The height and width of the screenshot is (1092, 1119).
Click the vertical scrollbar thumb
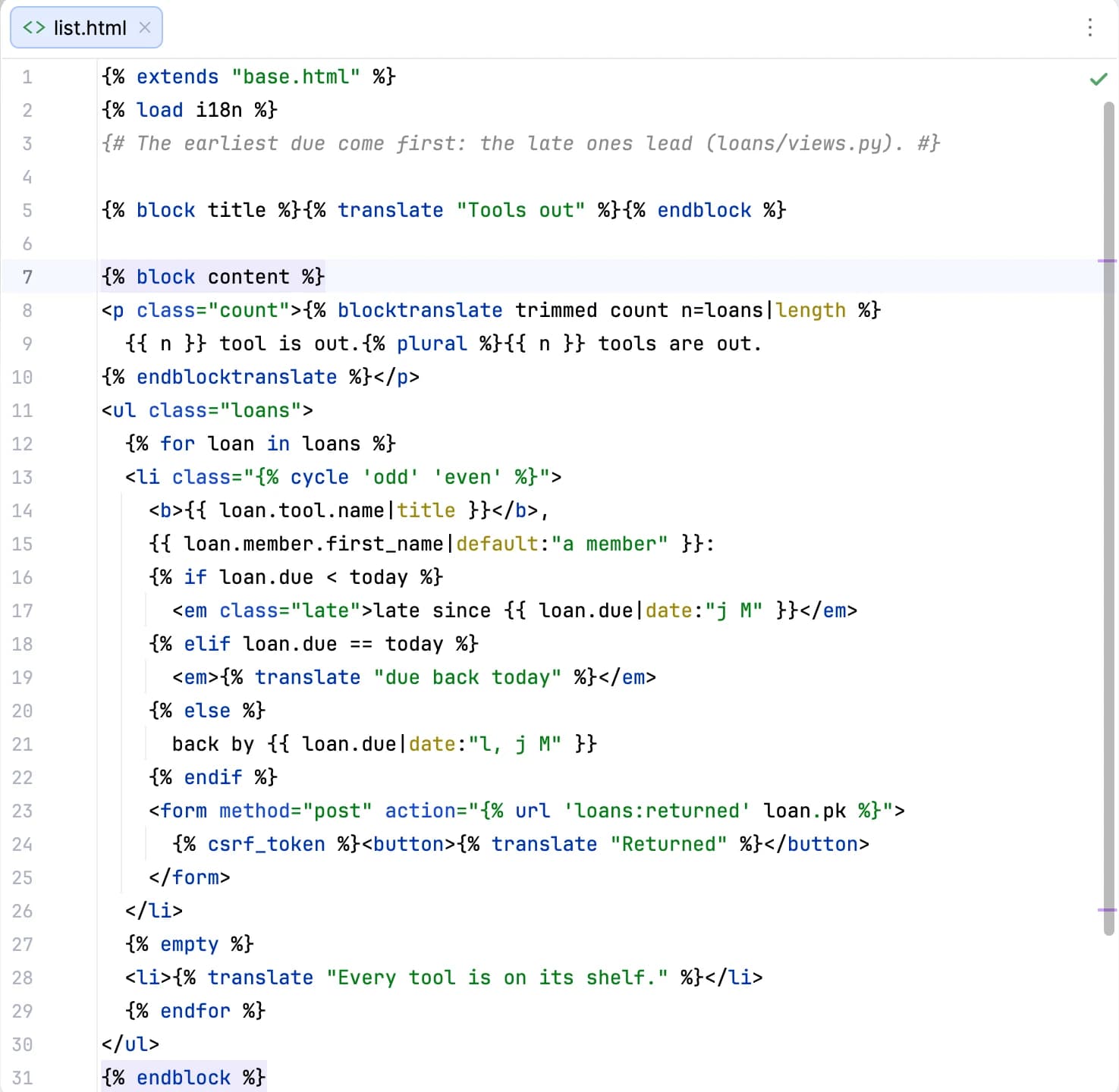click(x=1109, y=518)
